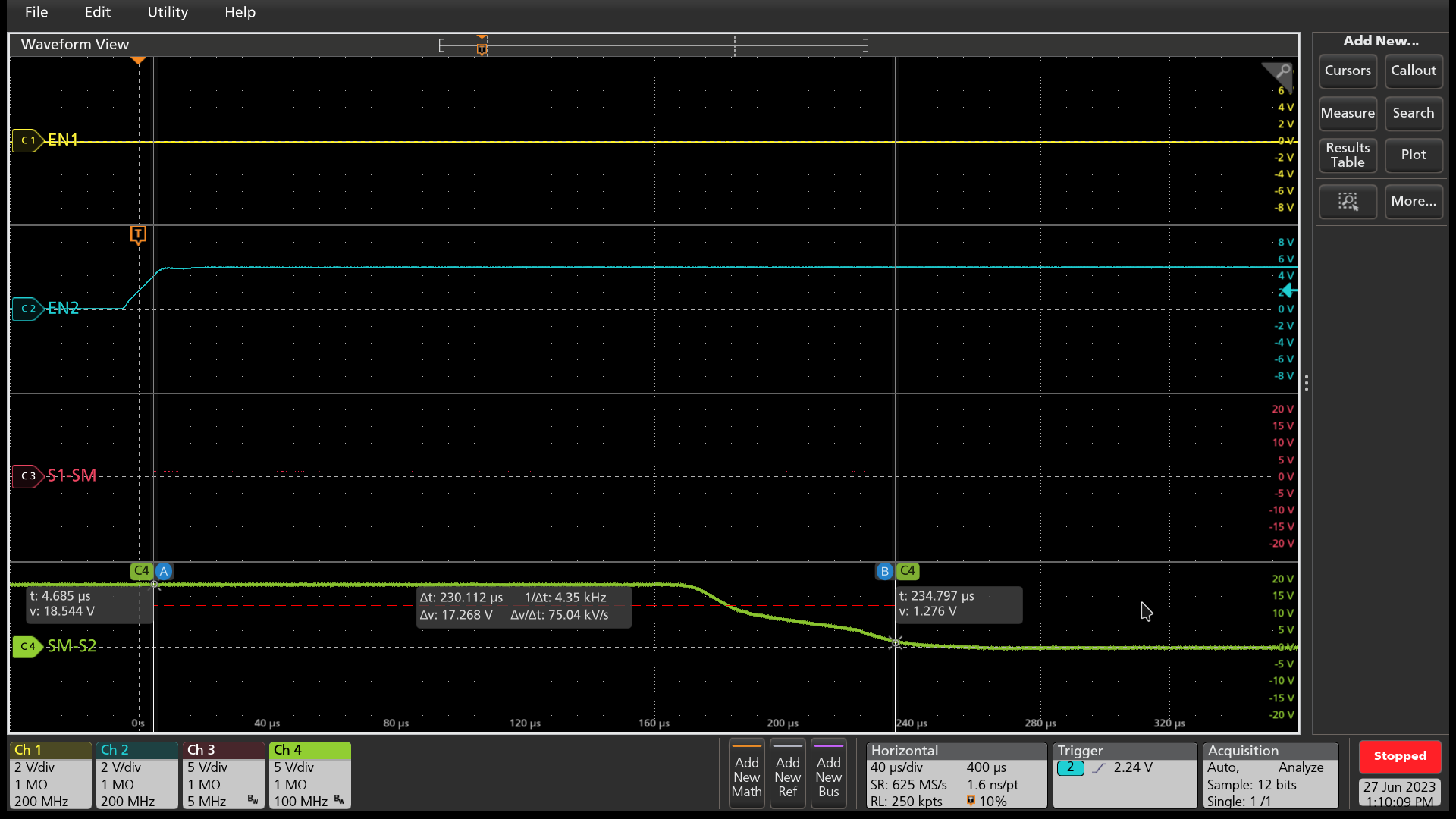Open the Trigger settings badge
The height and width of the screenshot is (819, 1456).
pyautogui.click(x=1124, y=775)
